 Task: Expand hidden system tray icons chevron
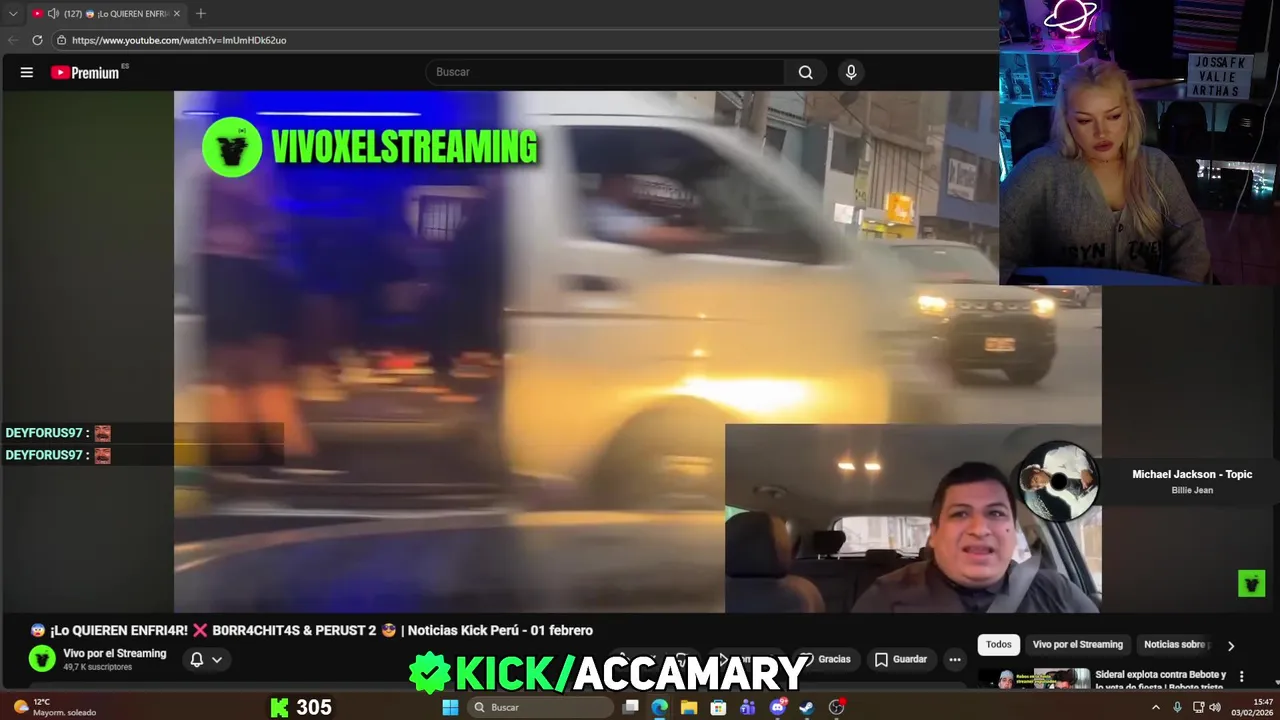coord(1156,707)
